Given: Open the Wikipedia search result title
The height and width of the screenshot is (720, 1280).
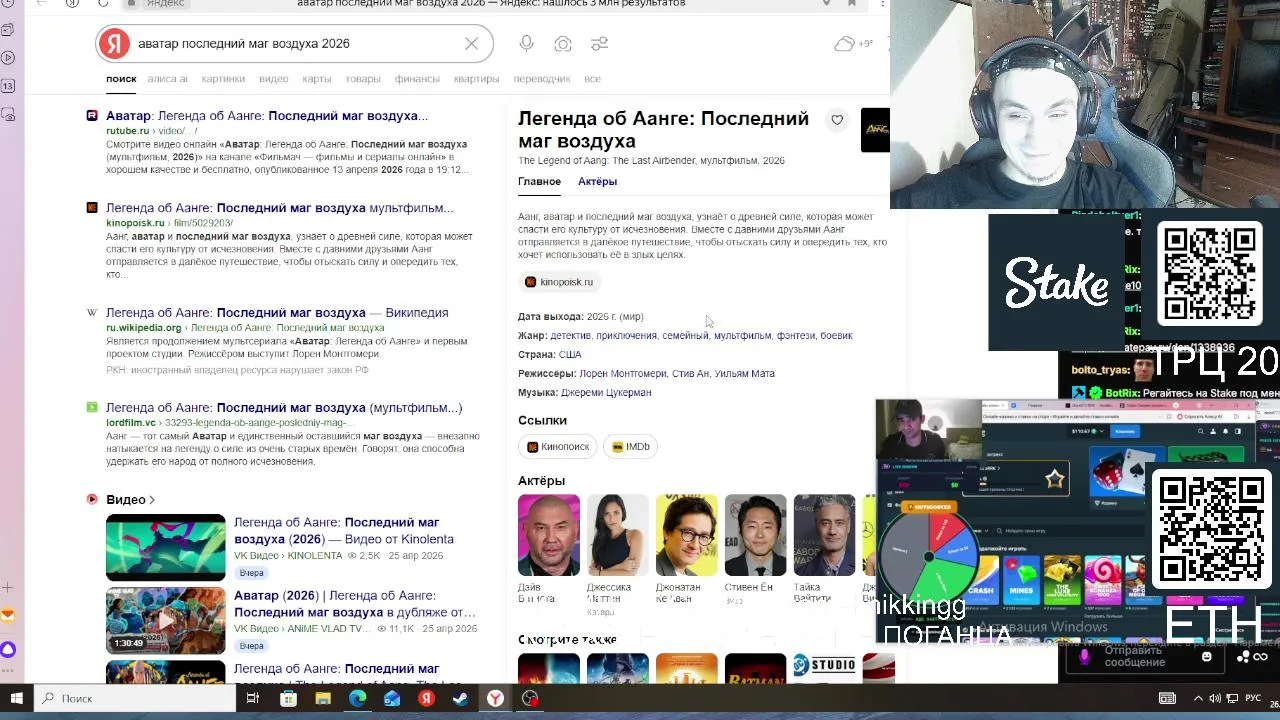Looking at the screenshot, I should pyautogui.click(x=277, y=313).
